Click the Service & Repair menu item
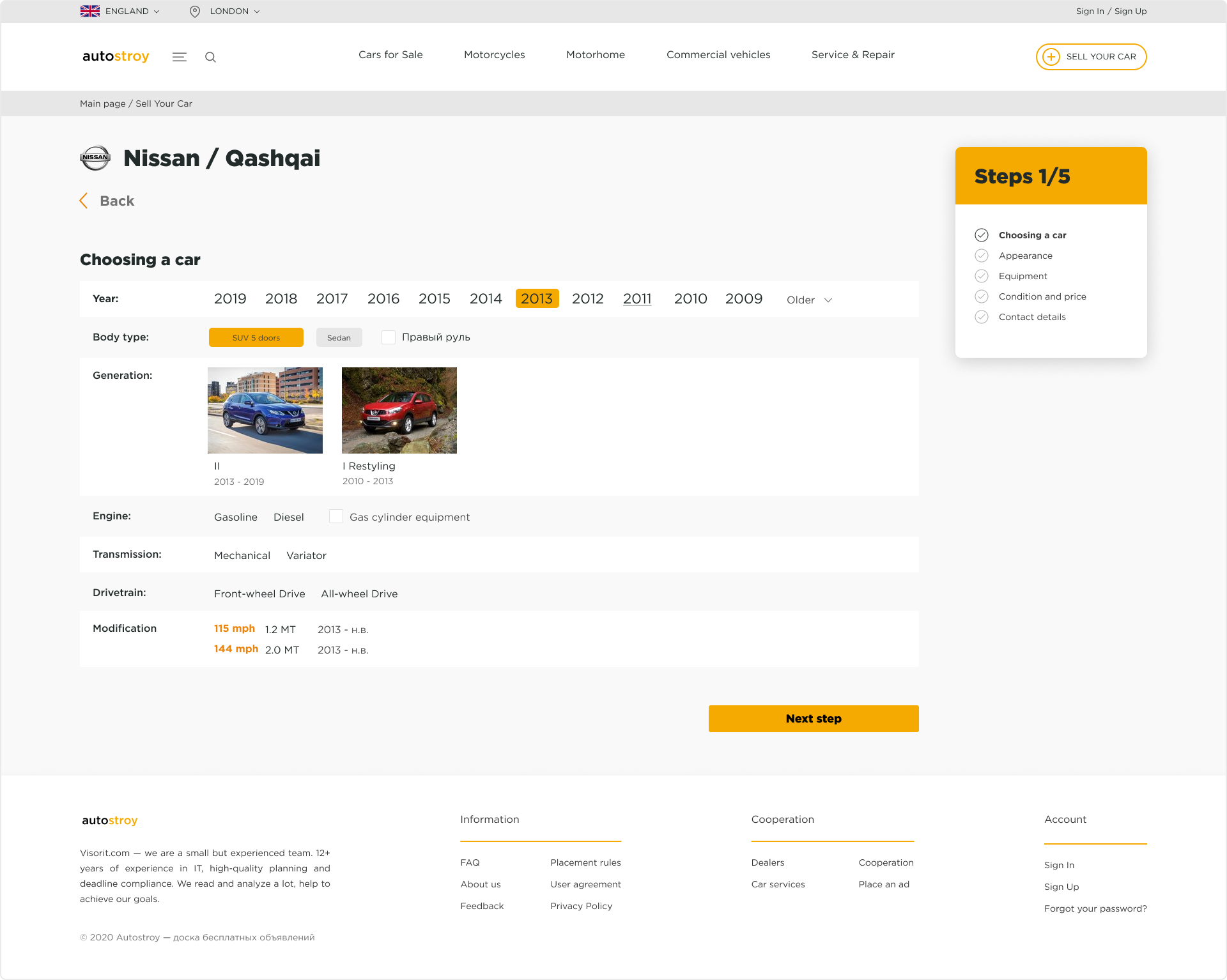This screenshot has width=1227, height=980. coord(853,55)
